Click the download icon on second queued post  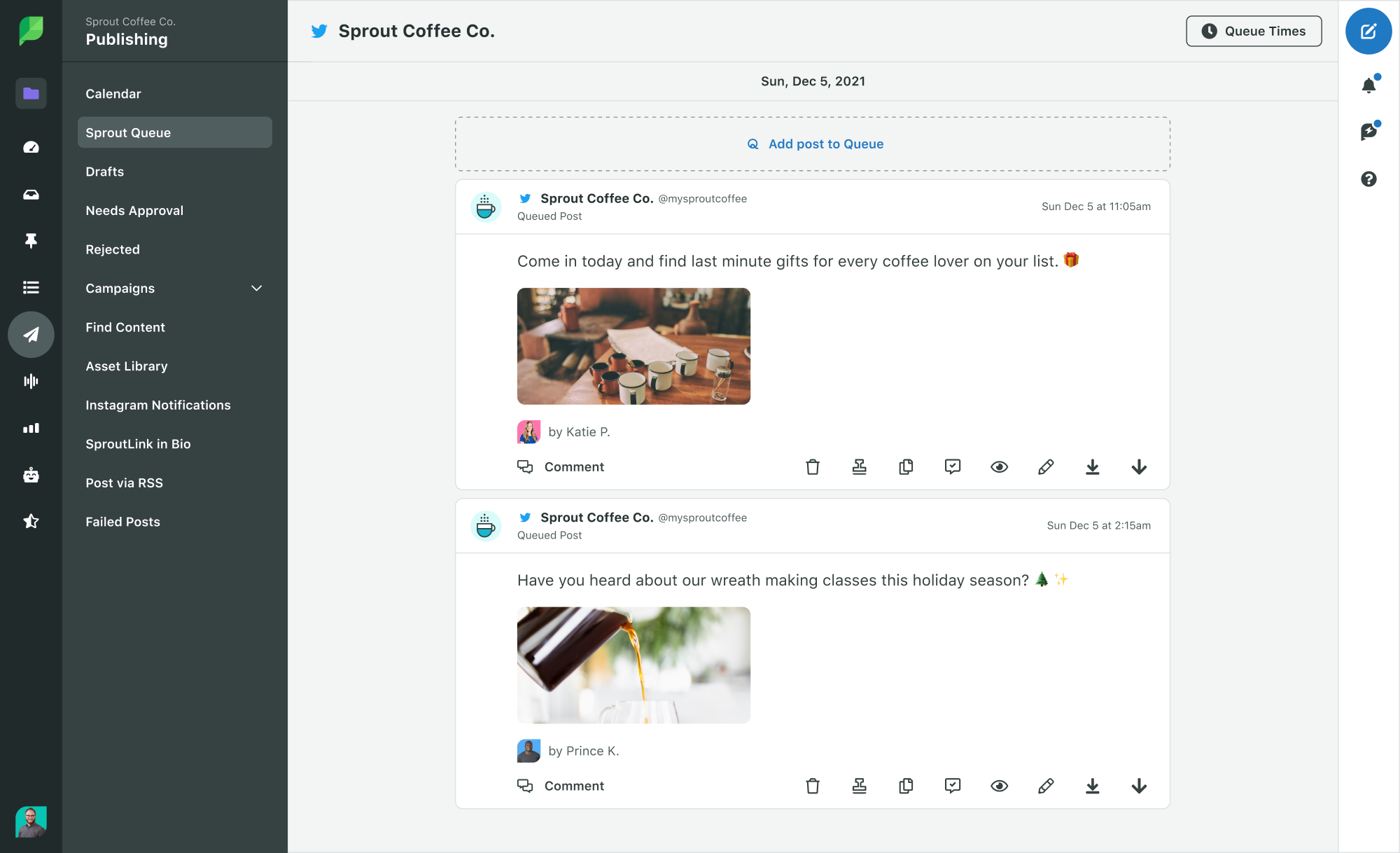pos(1093,786)
